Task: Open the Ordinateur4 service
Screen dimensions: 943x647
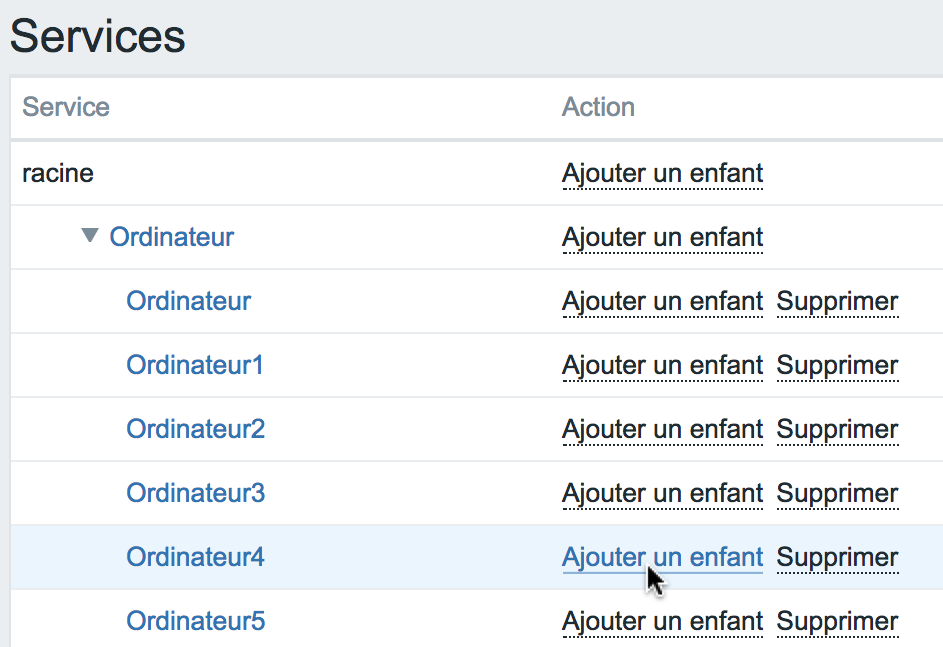Action: tap(195, 557)
